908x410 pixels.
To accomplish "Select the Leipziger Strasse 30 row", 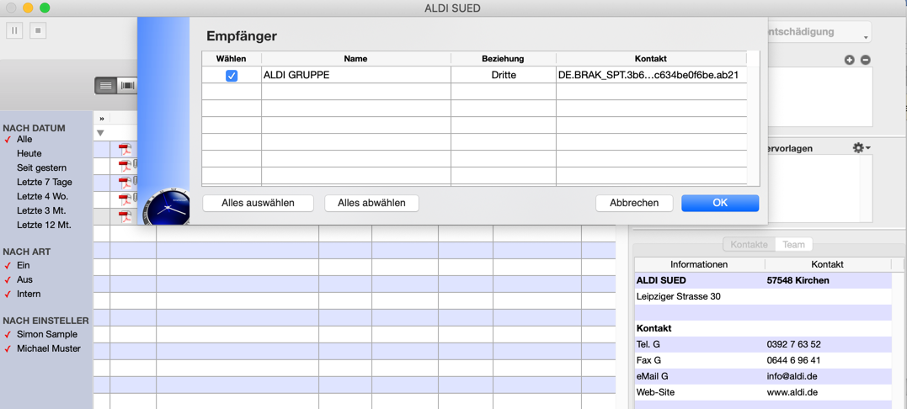I will point(763,296).
